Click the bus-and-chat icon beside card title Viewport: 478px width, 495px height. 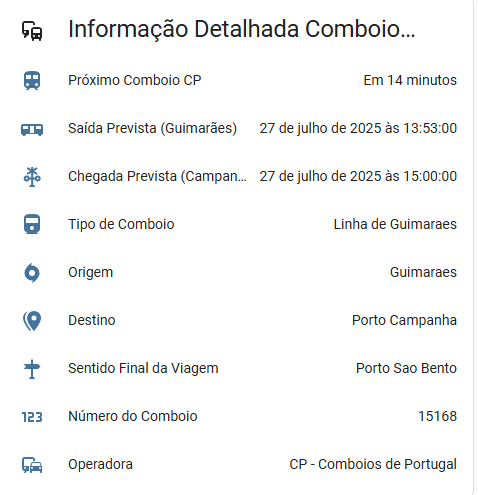(x=32, y=31)
